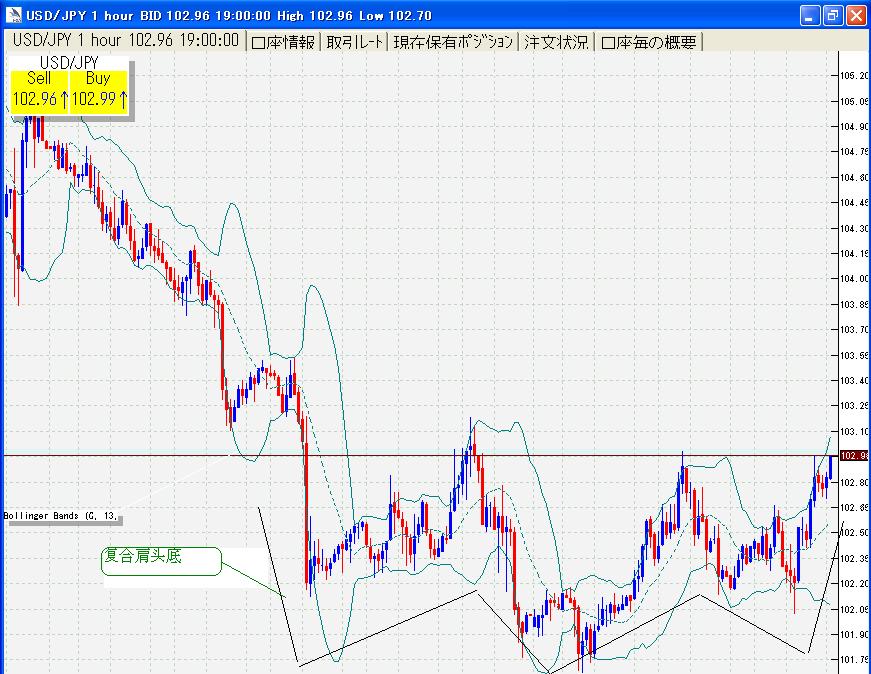Open the 注文状況 tab

click(x=556, y=42)
